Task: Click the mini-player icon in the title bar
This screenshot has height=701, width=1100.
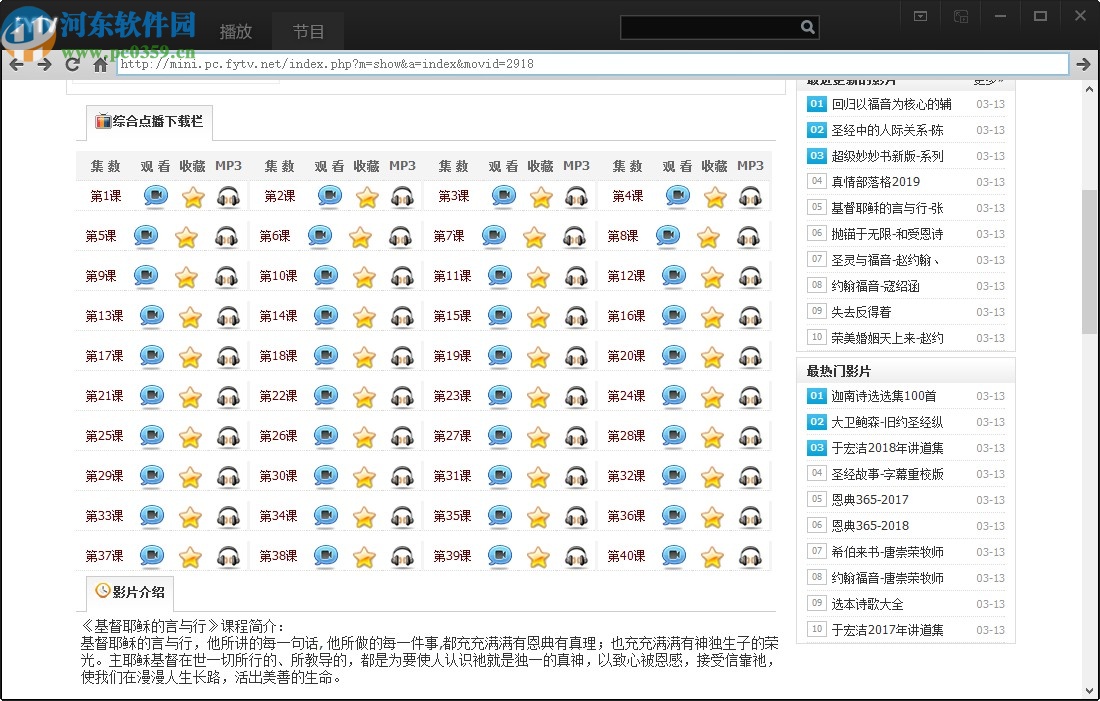Action: [x=961, y=15]
